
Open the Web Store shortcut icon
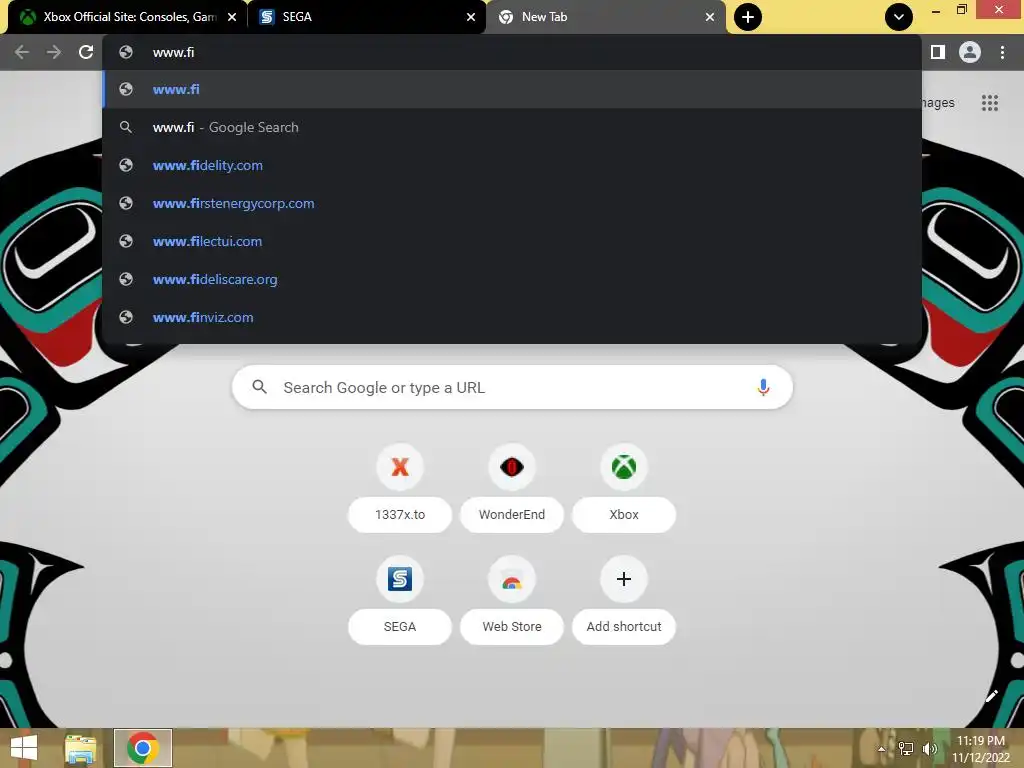512,579
